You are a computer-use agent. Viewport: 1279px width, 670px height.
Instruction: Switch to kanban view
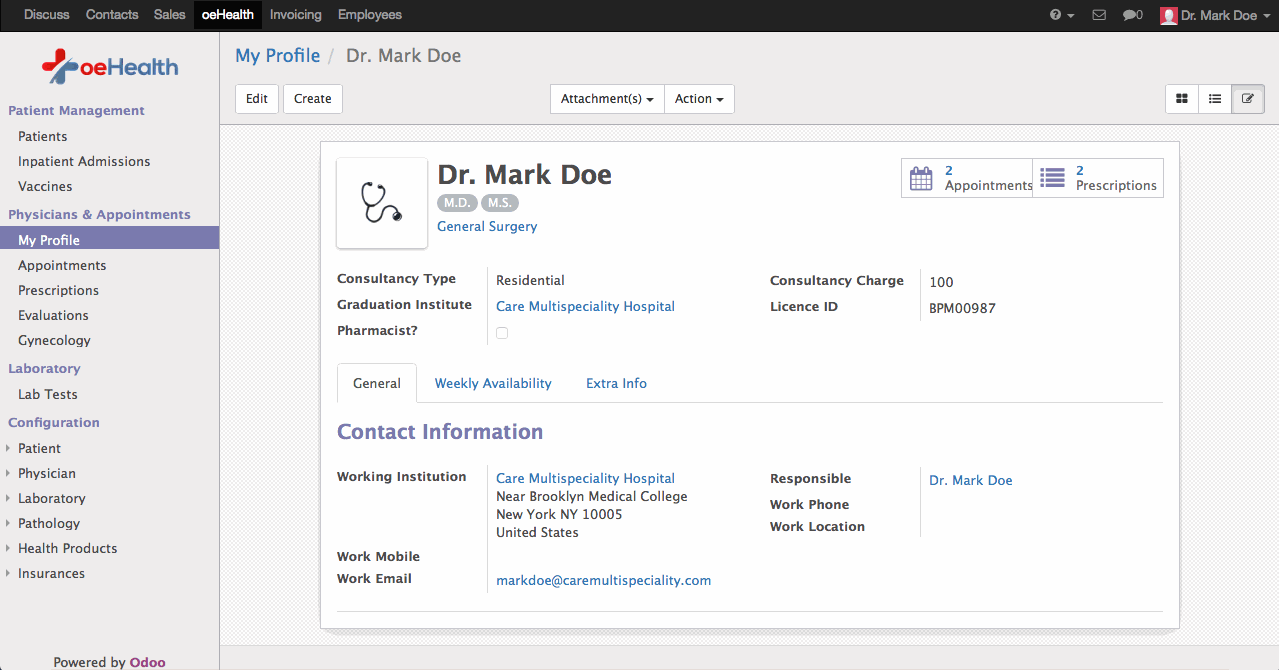(1182, 99)
